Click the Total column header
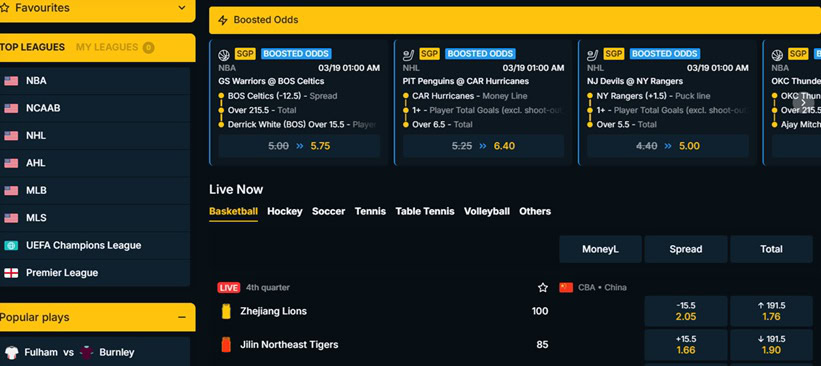The width and height of the screenshot is (821, 366). pyautogui.click(x=771, y=249)
